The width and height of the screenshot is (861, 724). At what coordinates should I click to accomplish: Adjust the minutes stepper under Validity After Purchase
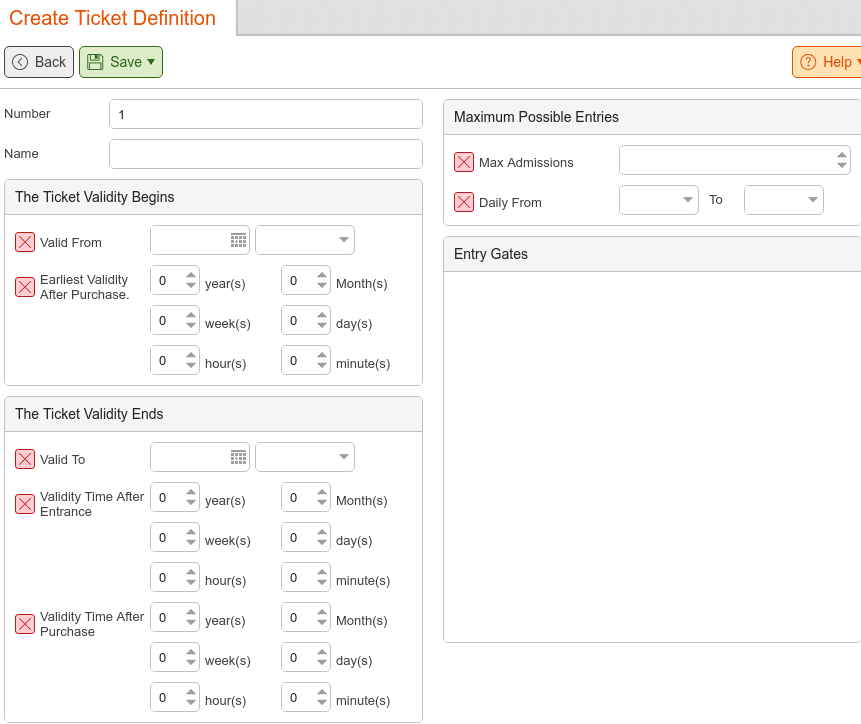tap(321, 697)
